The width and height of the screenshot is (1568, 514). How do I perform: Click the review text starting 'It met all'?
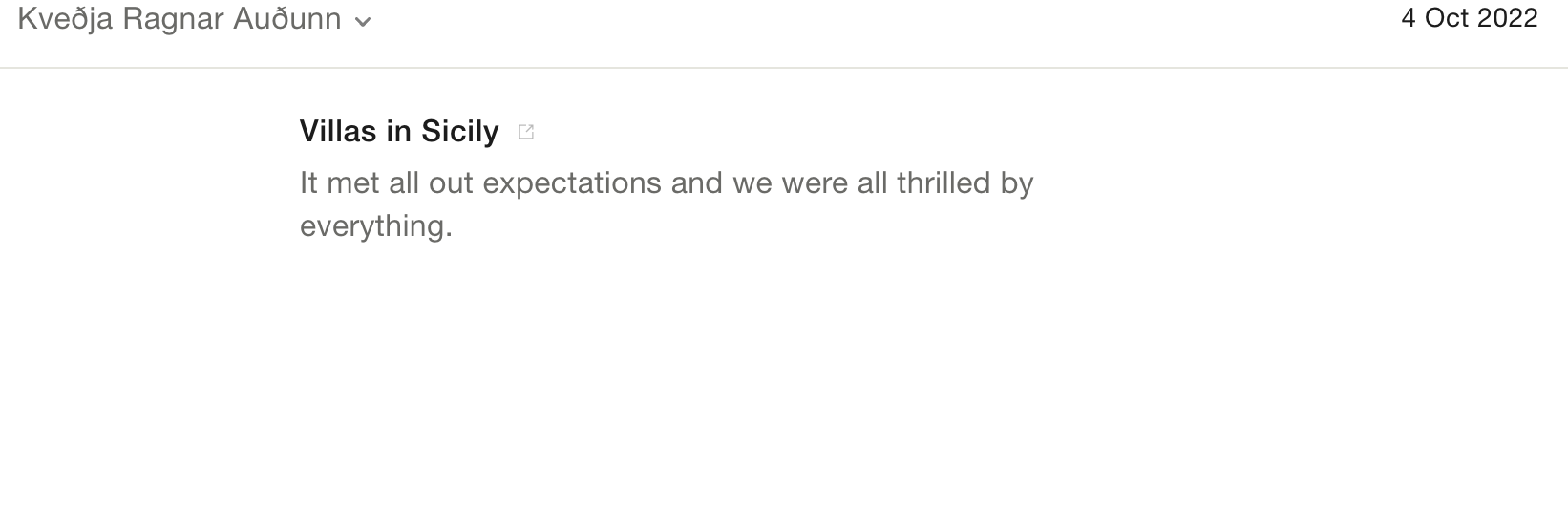click(667, 203)
